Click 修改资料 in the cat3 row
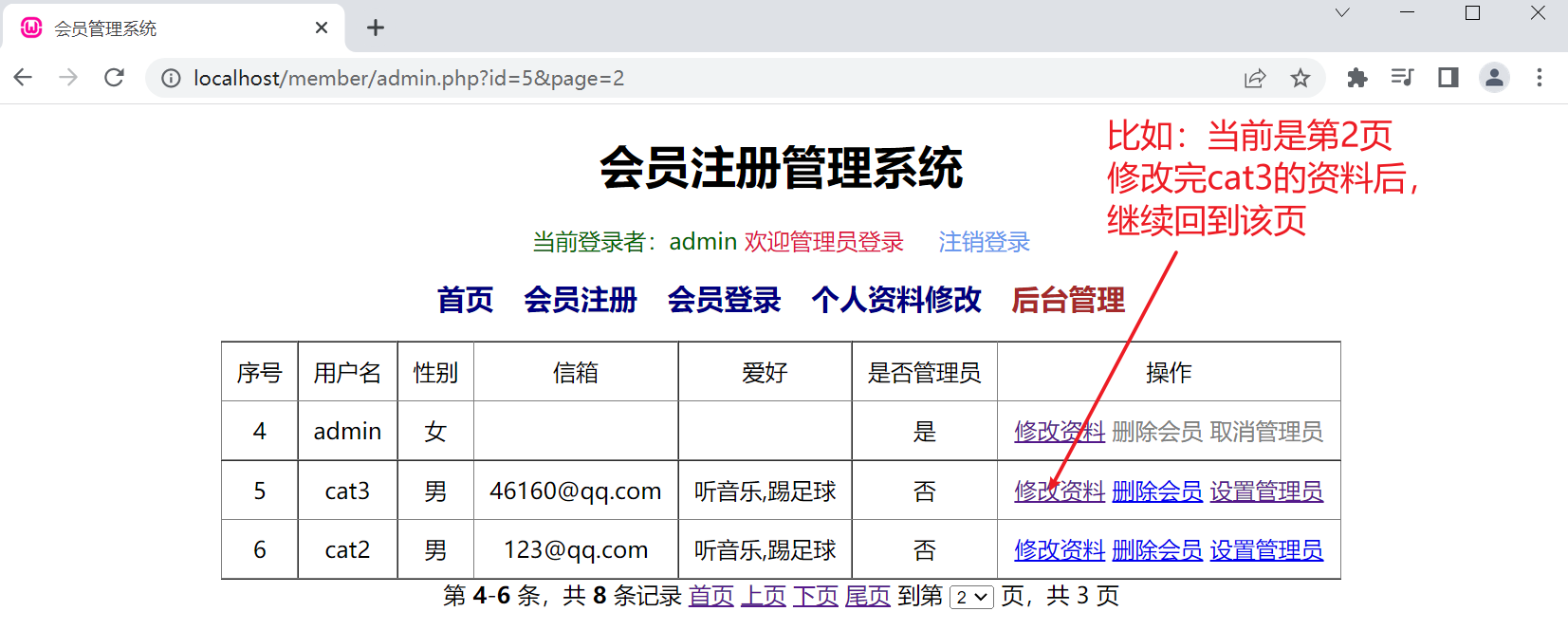Viewport: 1568px width, 630px height. click(1060, 491)
